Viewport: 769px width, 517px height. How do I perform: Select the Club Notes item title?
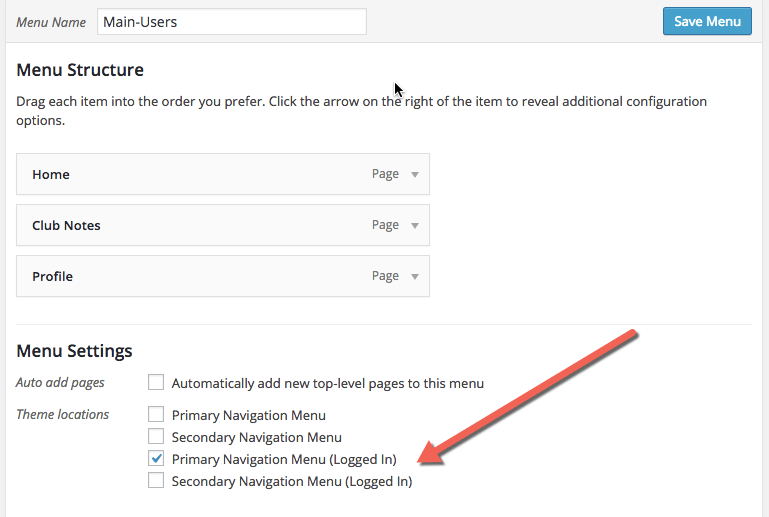[66, 226]
